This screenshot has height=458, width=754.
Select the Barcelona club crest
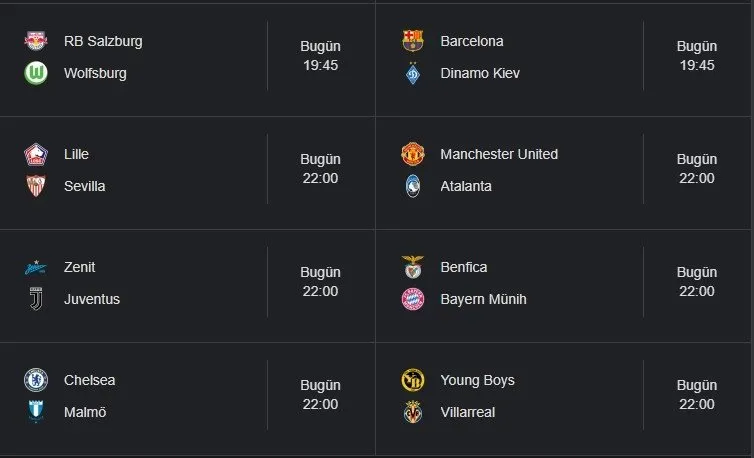[412, 41]
